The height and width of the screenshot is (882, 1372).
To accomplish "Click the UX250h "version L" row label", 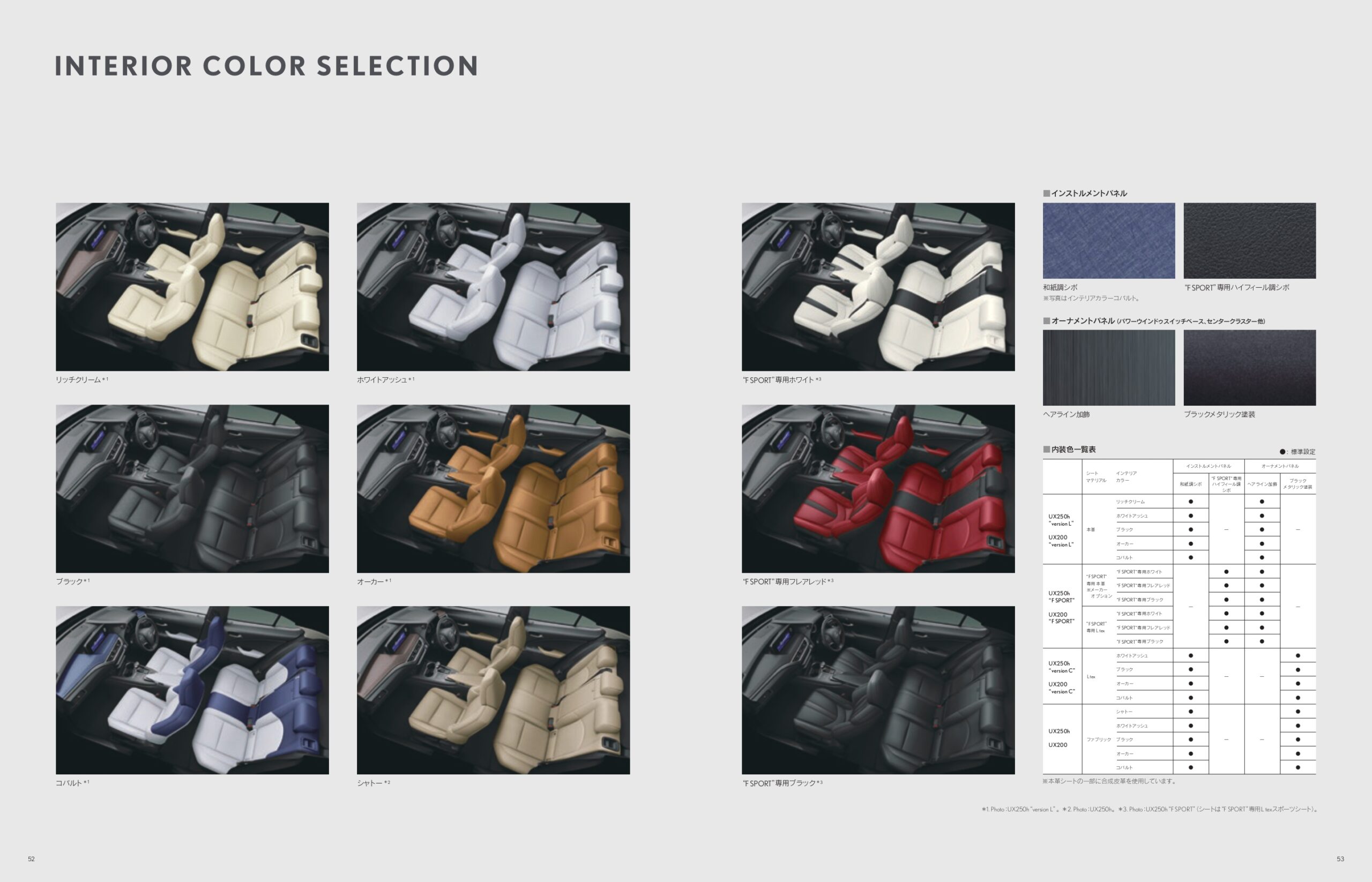I will [x=1061, y=520].
